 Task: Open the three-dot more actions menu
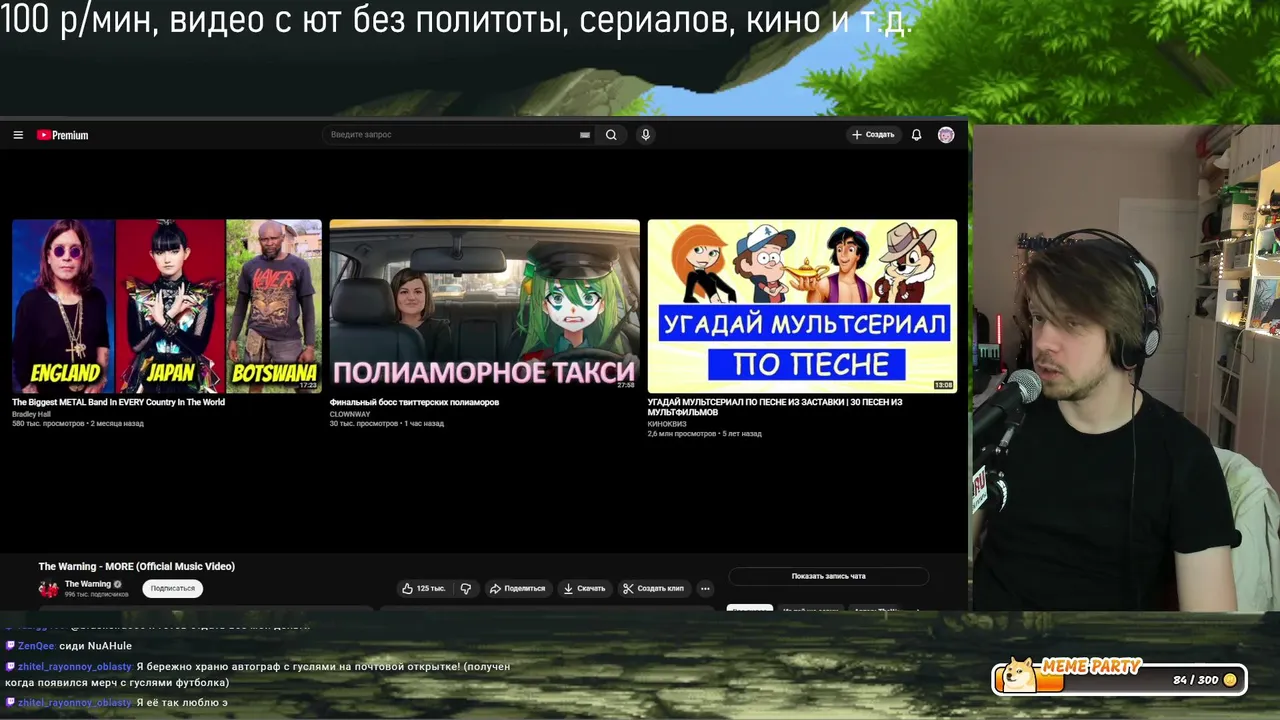coord(705,589)
